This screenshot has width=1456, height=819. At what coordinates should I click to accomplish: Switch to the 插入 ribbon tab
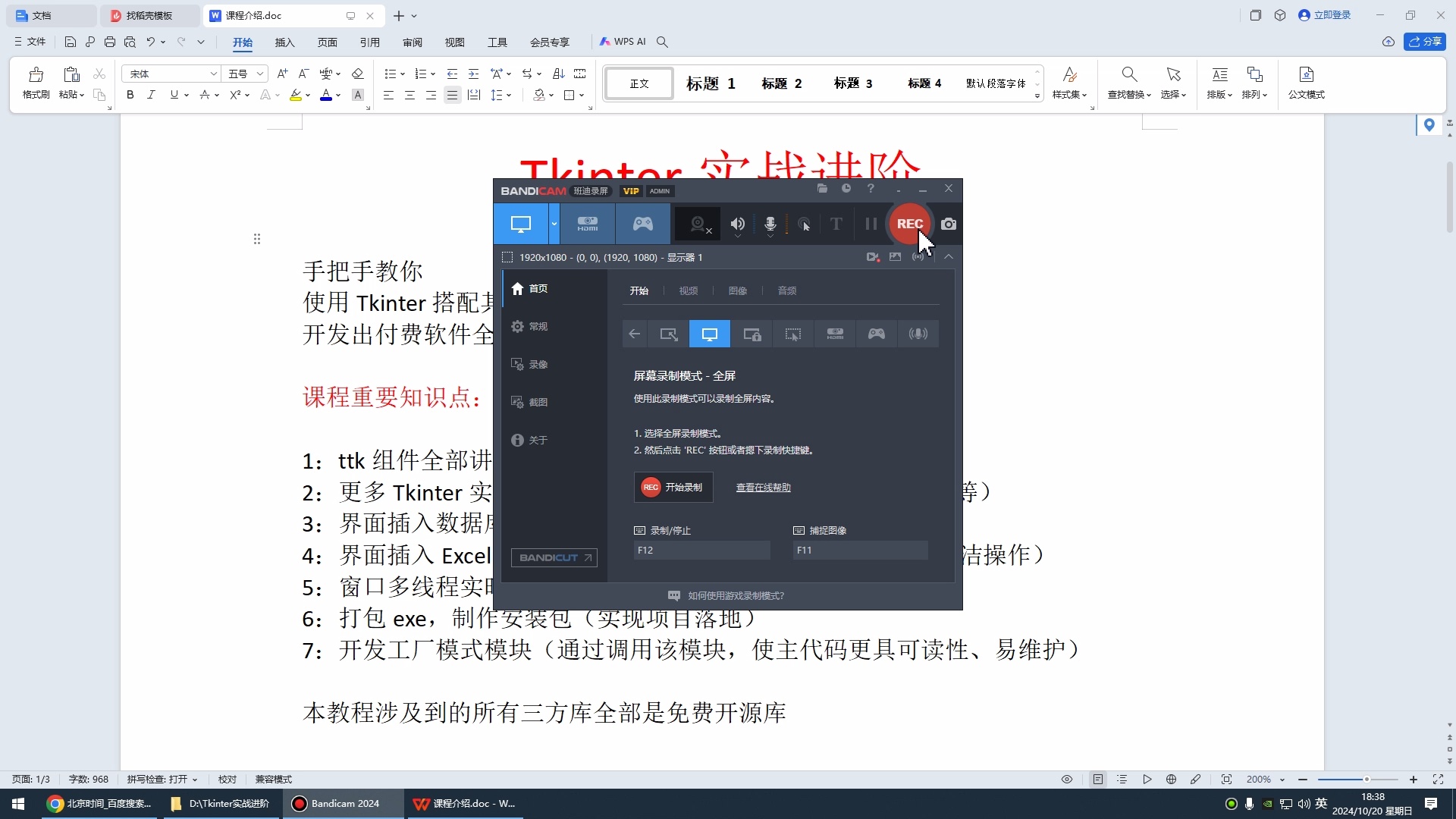pyautogui.click(x=284, y=42)
